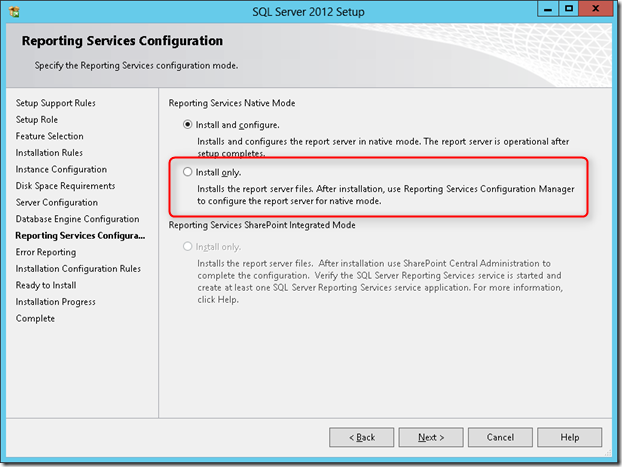Click 'Feature Selection' step in sidebar
622x467 pixels.
[50, 136]
